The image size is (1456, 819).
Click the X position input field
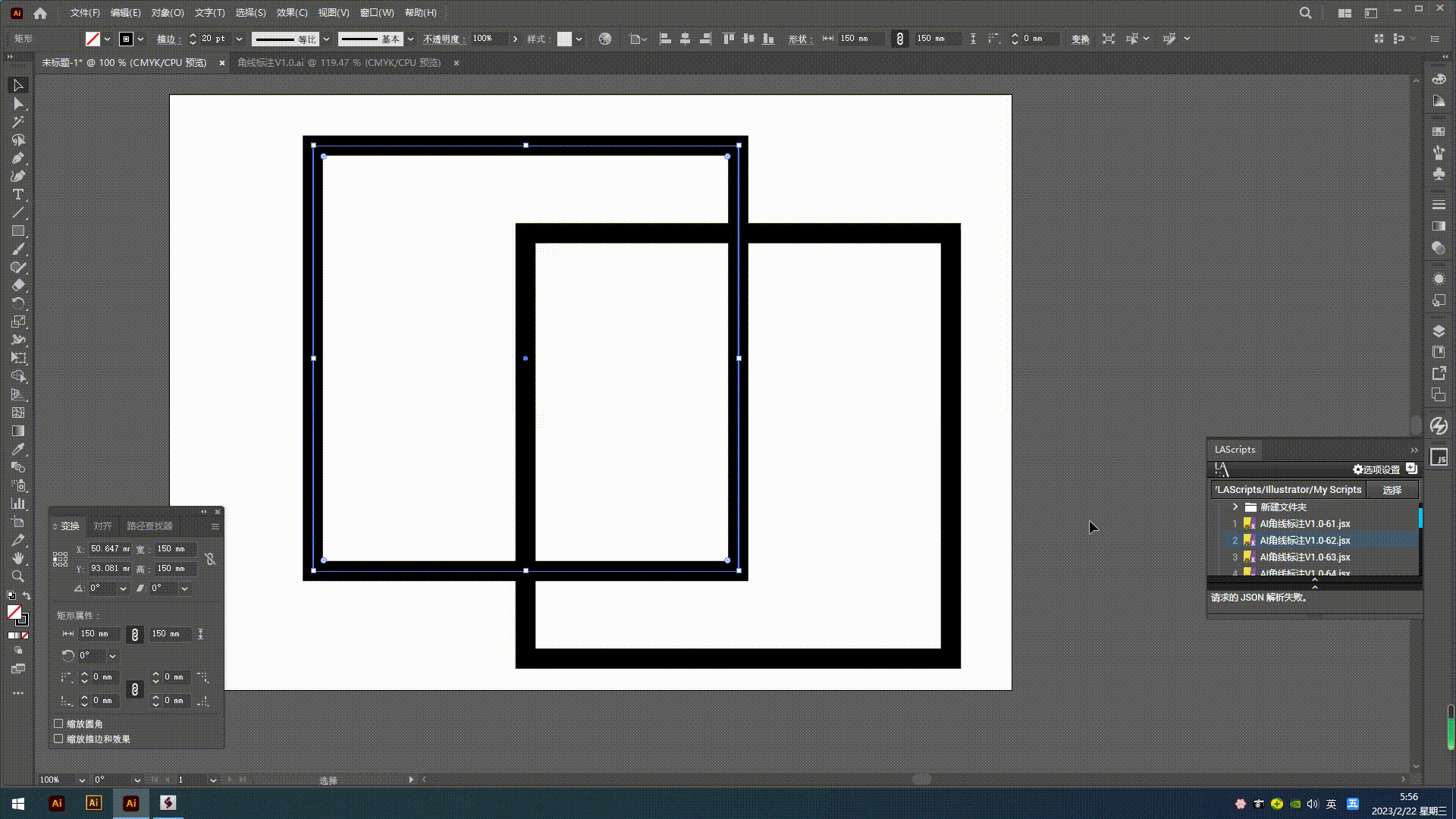[x=110, y=549]
